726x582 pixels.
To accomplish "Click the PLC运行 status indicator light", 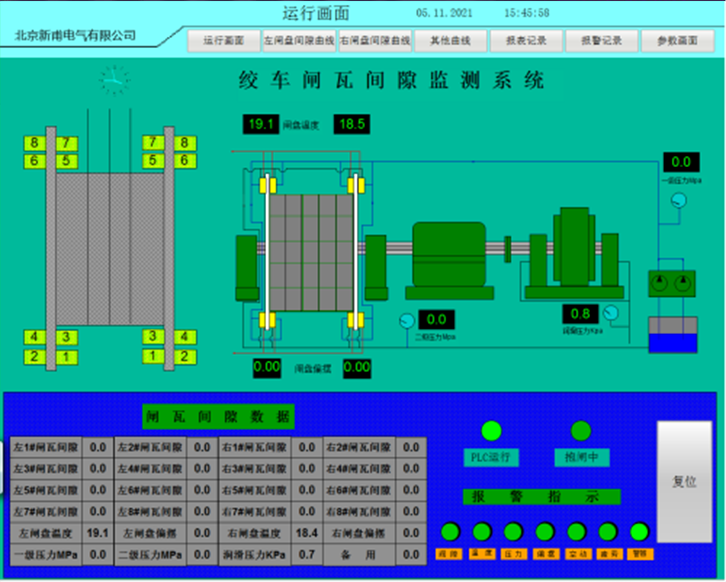I will (x=491, y=431).
